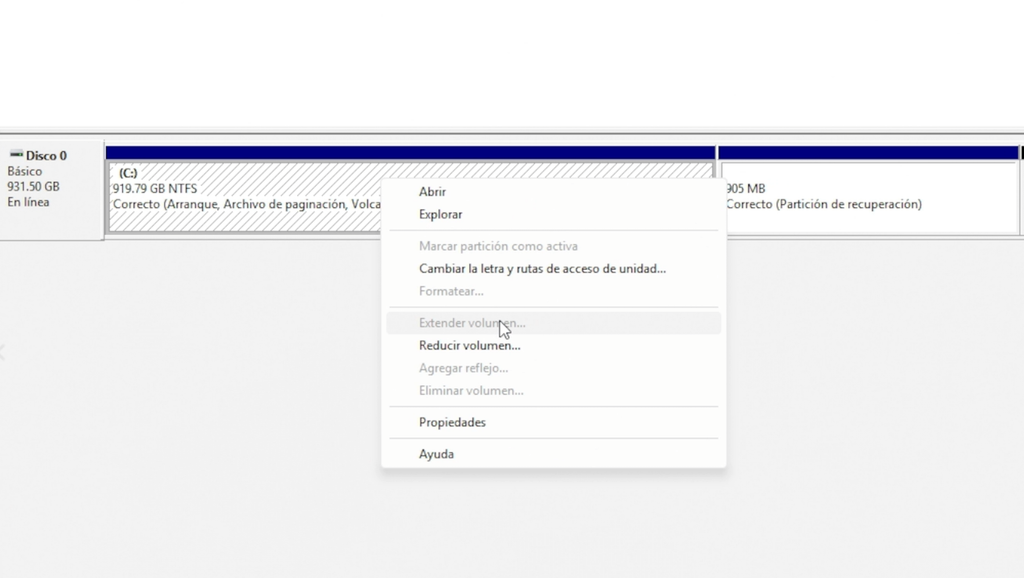Select the Disco 0 disk header
This screenshot has width=1024, height=578.
(x=52, y=189)
